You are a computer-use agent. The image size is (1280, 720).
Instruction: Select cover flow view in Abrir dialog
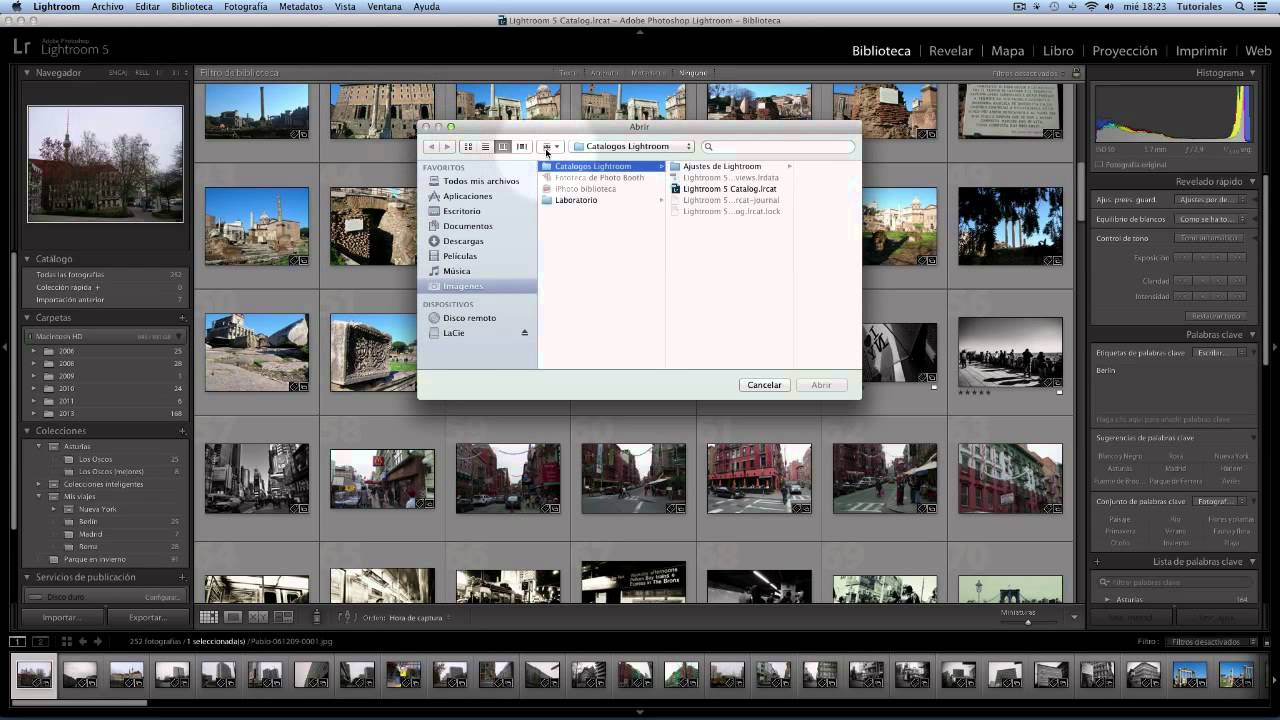521,147
